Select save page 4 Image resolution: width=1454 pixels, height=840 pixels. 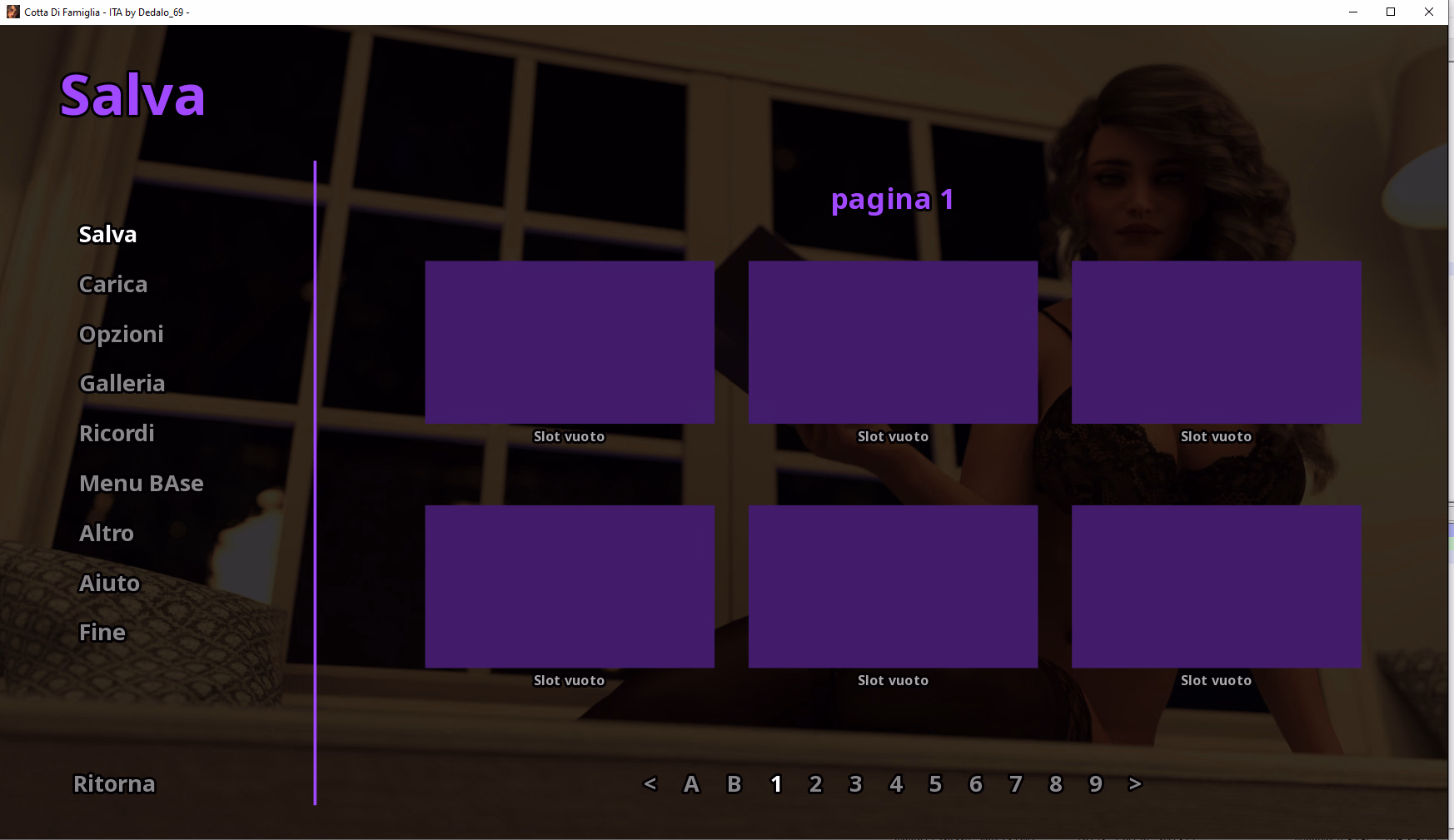(x=896, y=784)
